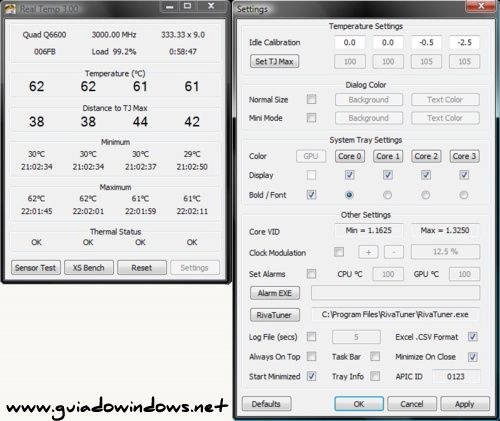
Task: Enable the Tray Info checkbox
Action: click(375, 376)
